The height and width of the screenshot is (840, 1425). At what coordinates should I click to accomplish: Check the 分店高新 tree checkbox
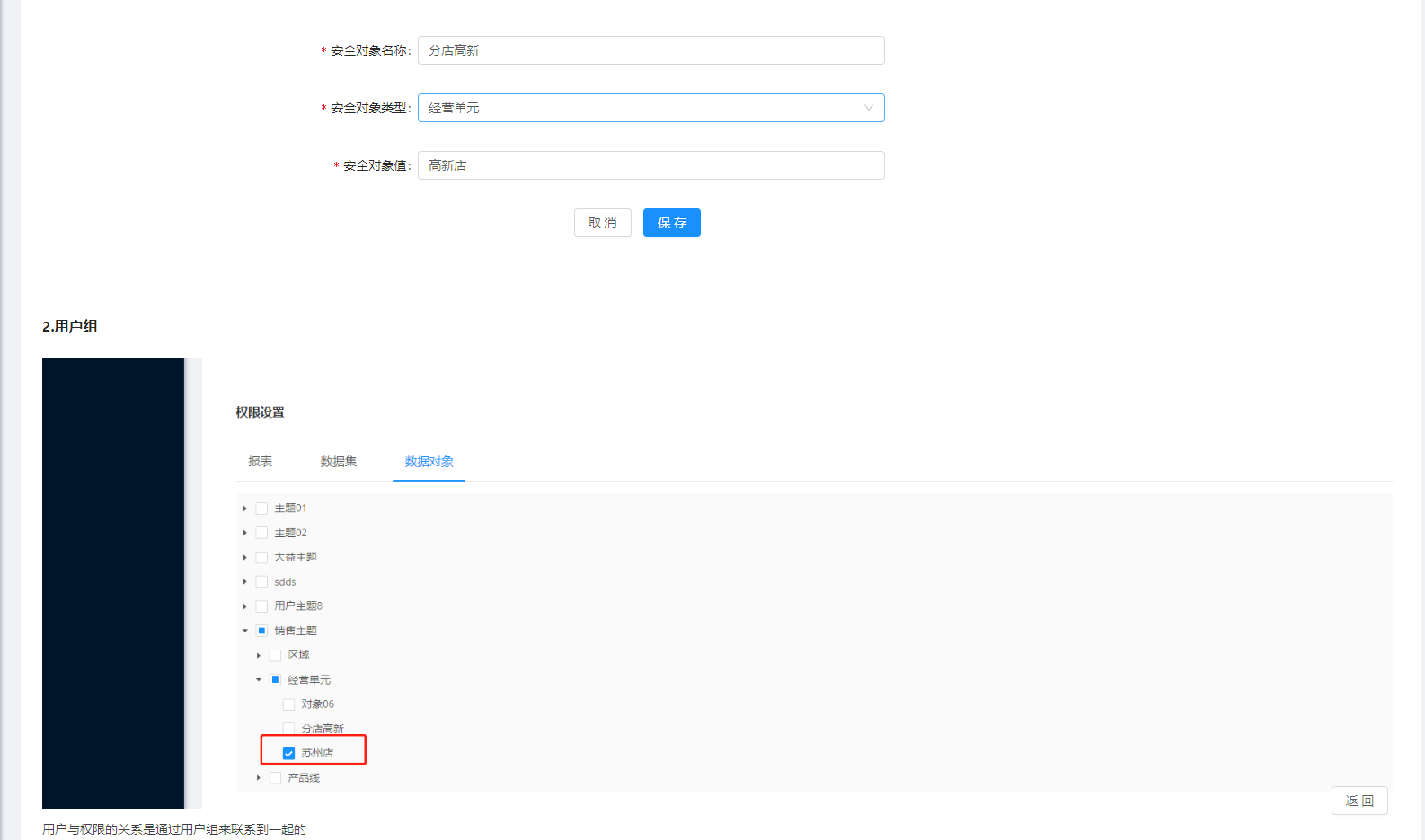[x=288, y=729]
